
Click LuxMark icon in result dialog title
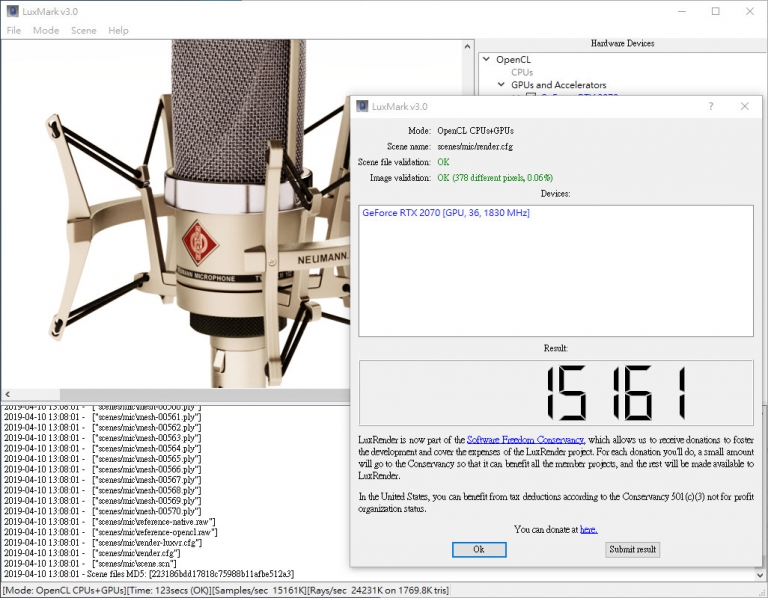tap(362, 106)
